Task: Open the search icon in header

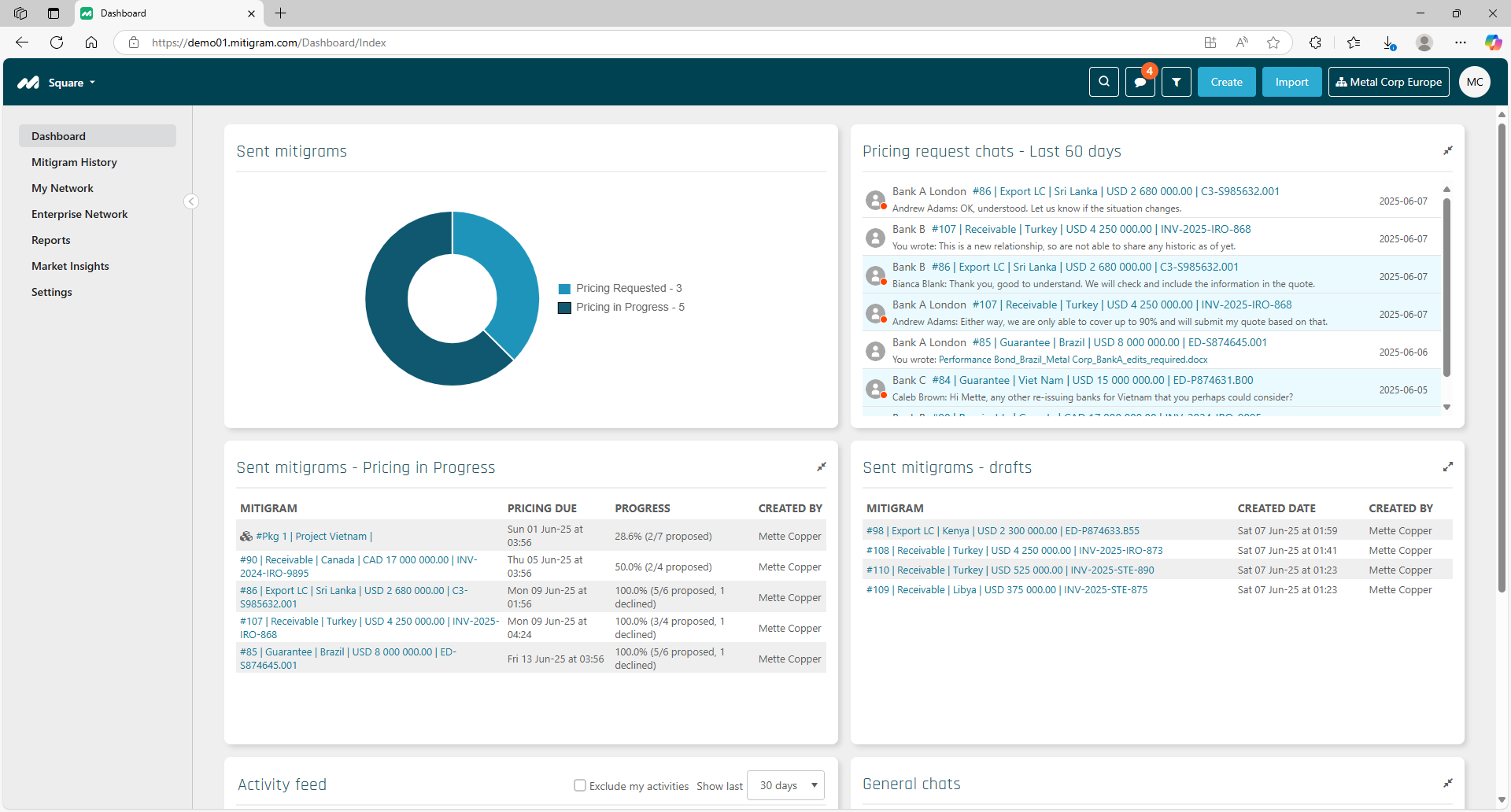Action: point(1103,82)
